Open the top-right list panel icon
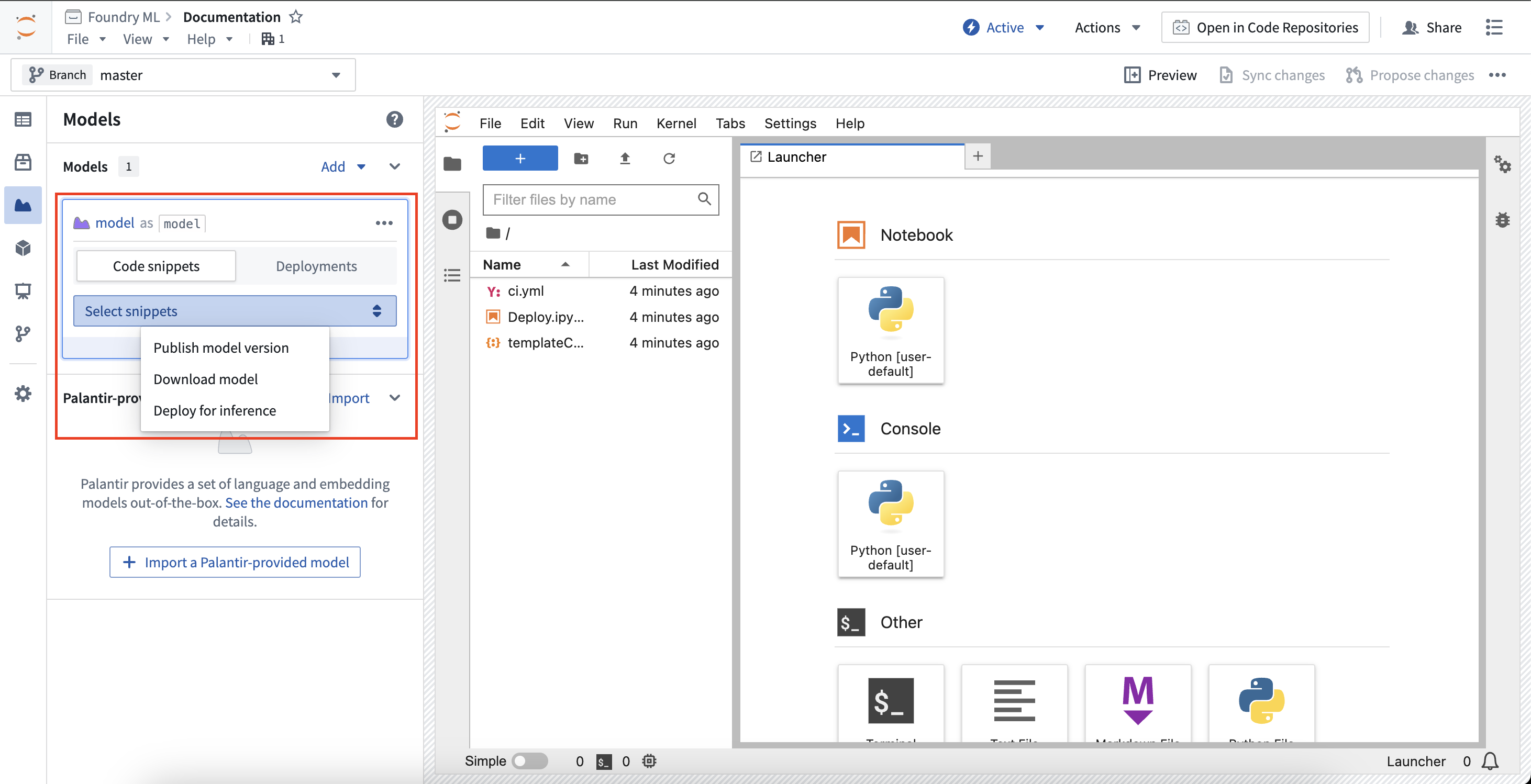Screen dimensions: 1531x784 tap(1493, 27)
